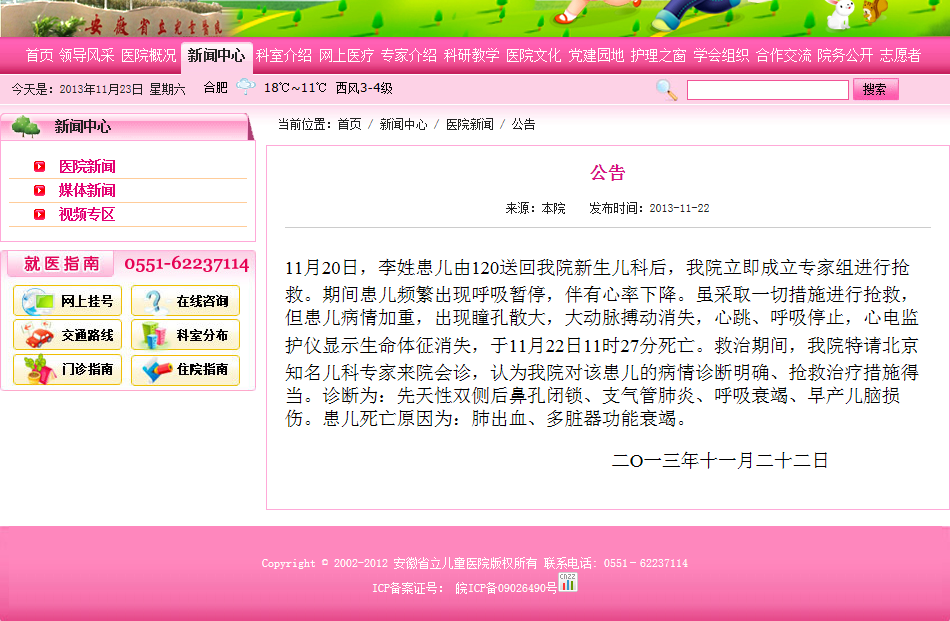Click the weather cloud icon

click(x=245, y=88)
